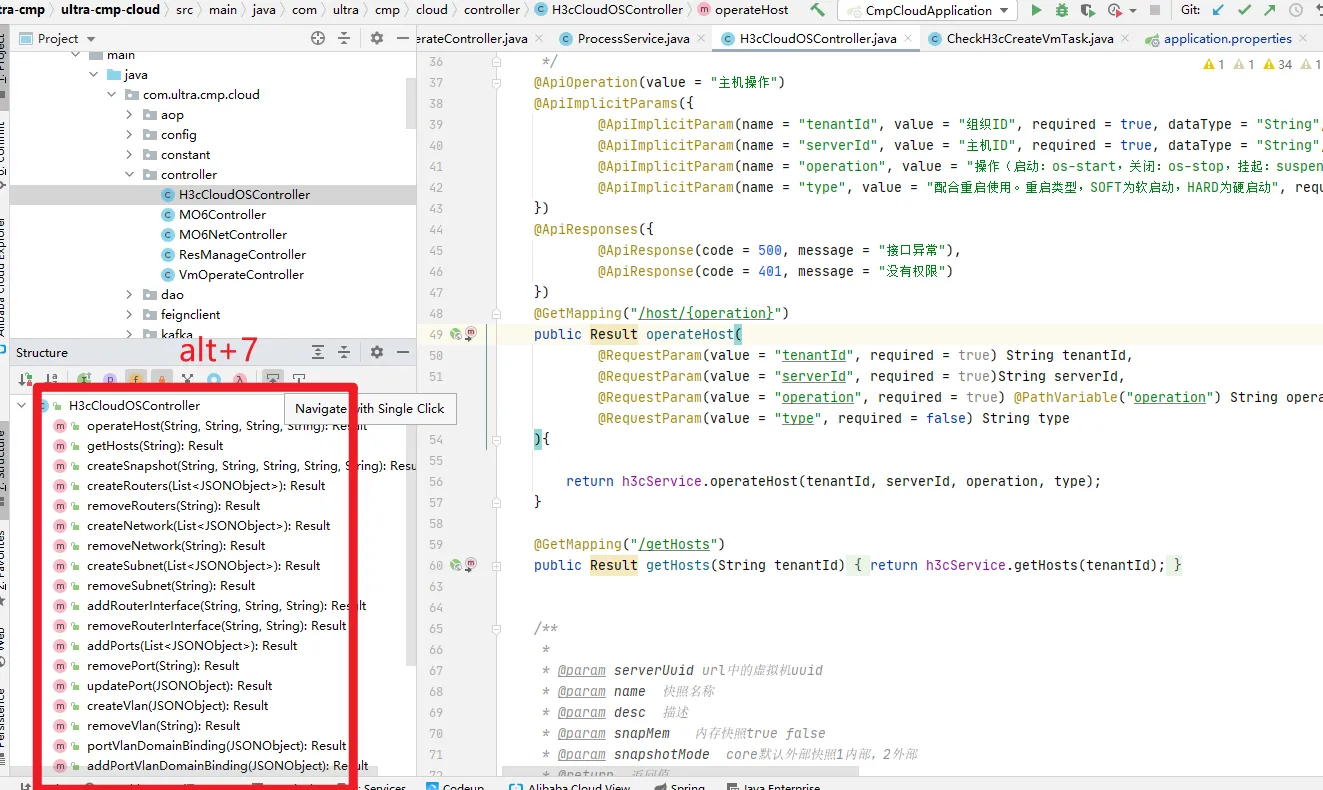Image resolution: width=1323 pixels, height=790 pixels.
Task: Collapse the controller package
Action: click(x=130, y=175)
